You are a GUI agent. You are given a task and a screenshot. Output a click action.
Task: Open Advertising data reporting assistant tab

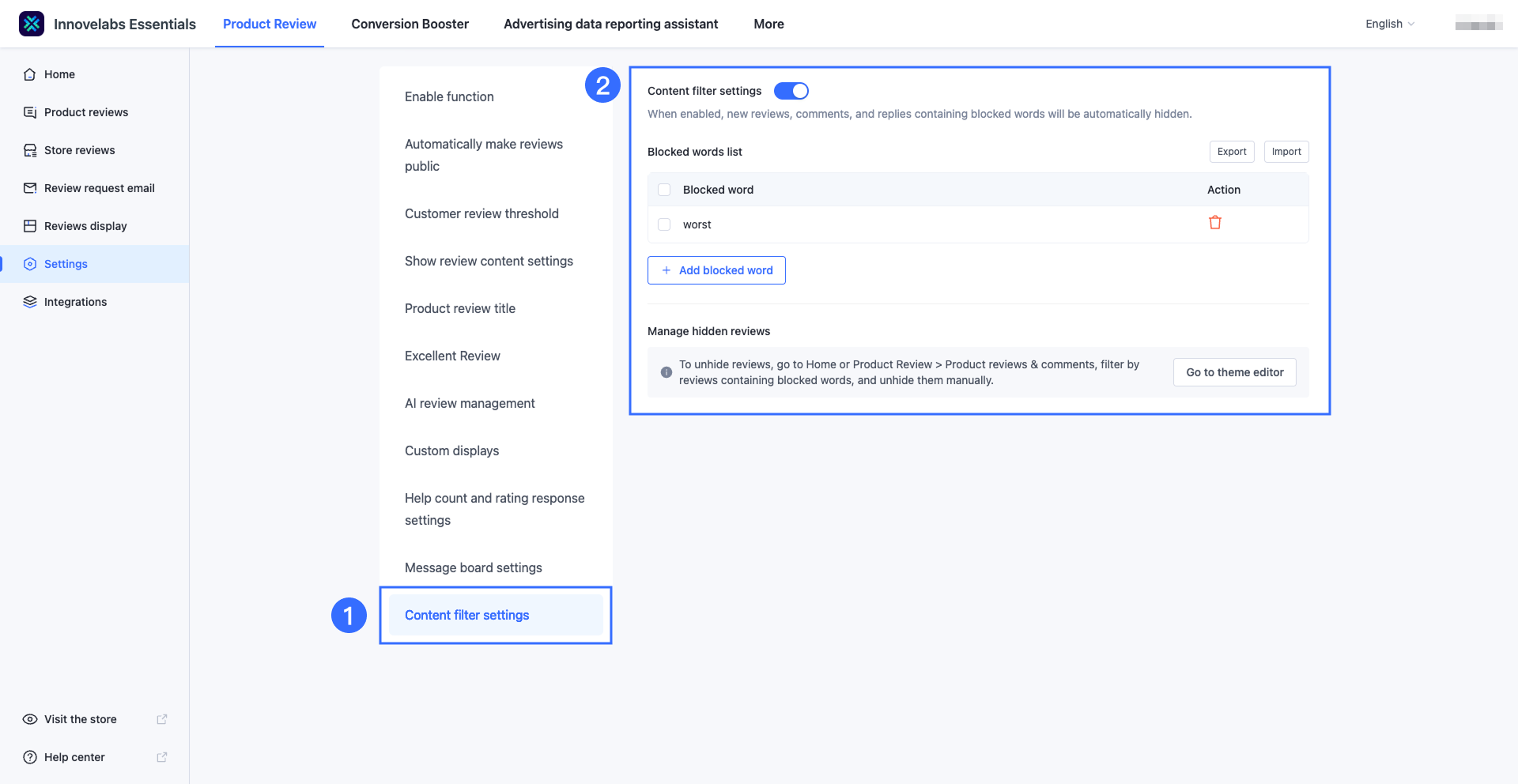[611, 24]
